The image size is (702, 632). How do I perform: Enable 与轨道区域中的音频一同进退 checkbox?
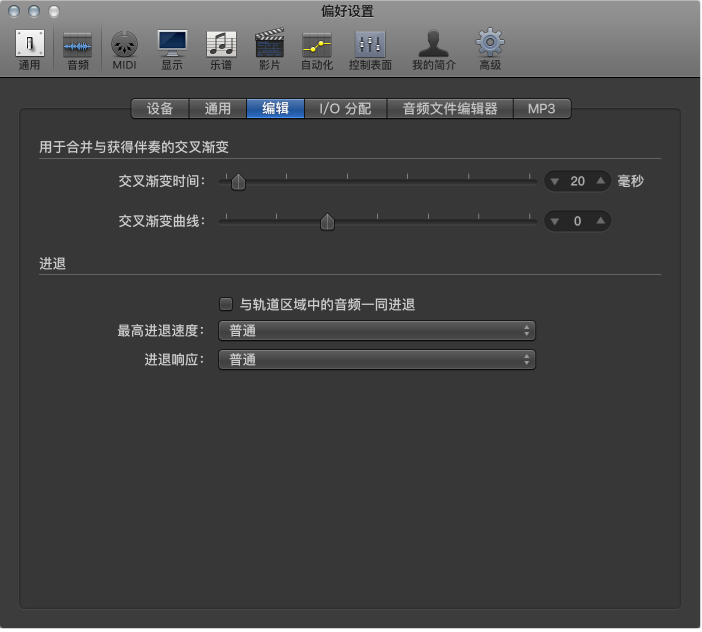[x=226, y=305]
